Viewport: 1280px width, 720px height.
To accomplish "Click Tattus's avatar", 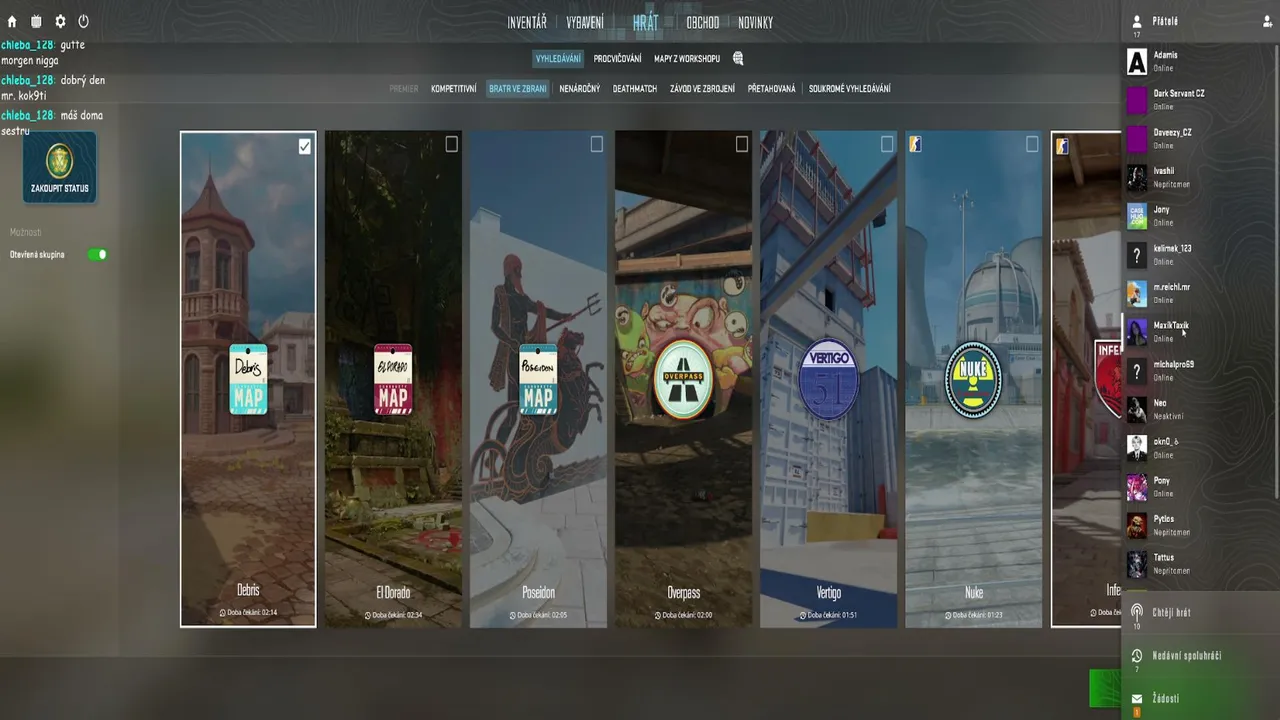I will [1137, 564].
